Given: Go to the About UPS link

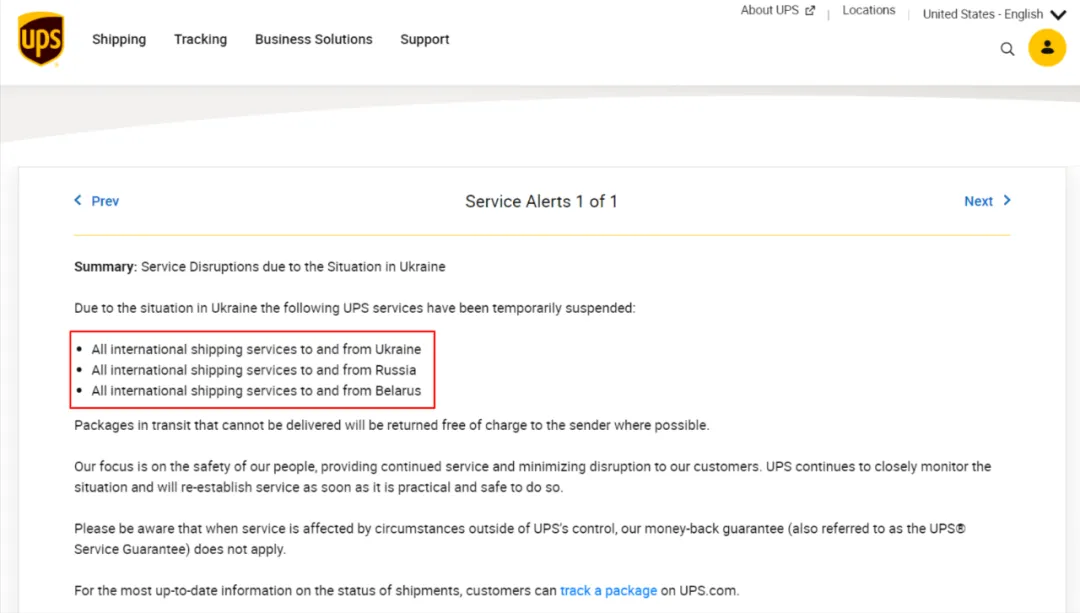Looking at the screenshot, I should (x=770, y=11).
